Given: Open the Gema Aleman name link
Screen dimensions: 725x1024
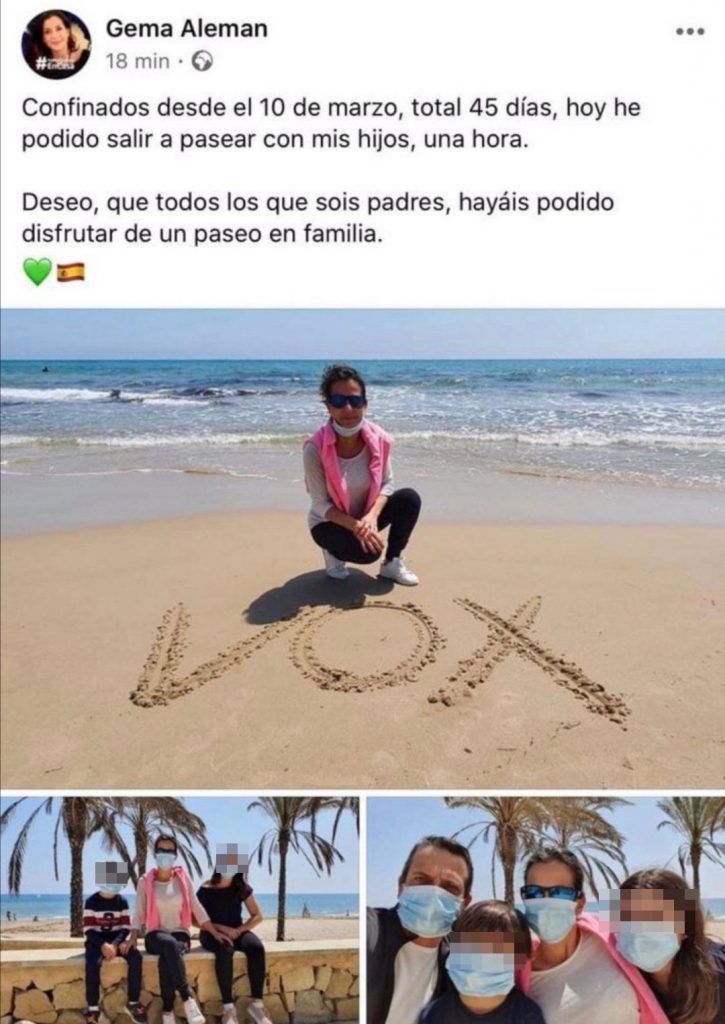Looking at the screenshot, I should [x=187, y=28].
